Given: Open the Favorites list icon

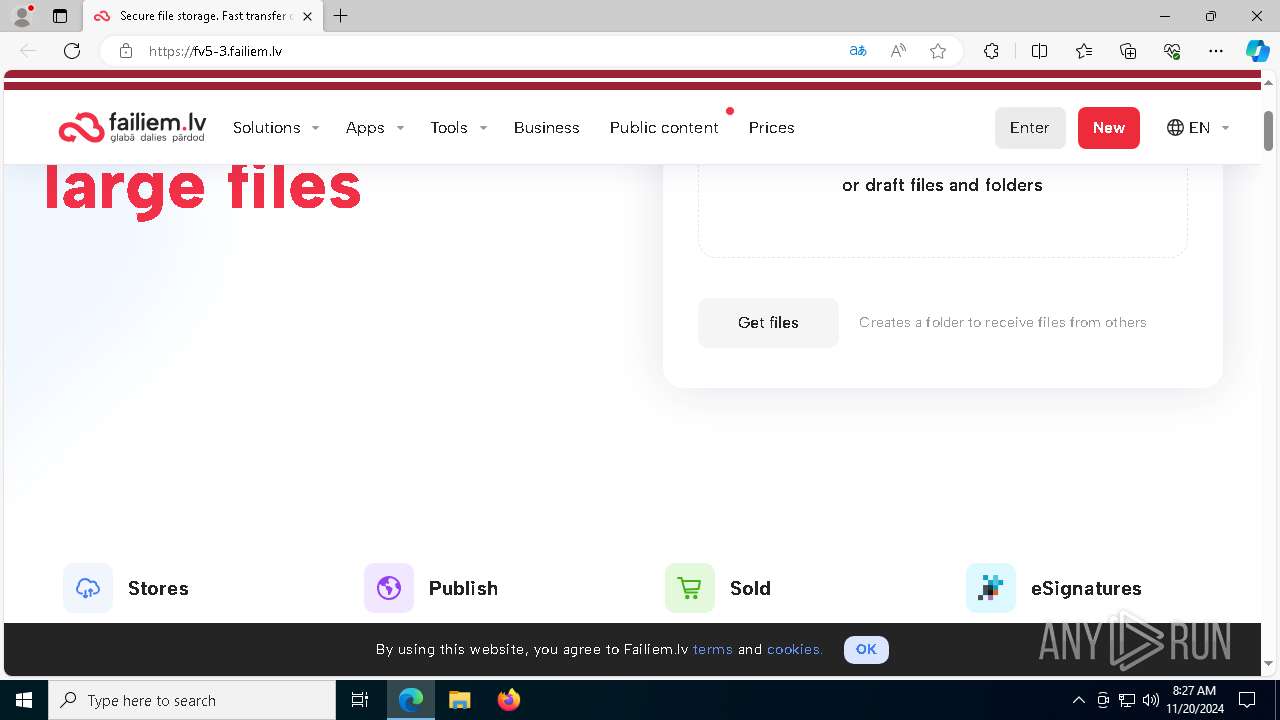Looking at the screenshot, I should point(1084,51).
